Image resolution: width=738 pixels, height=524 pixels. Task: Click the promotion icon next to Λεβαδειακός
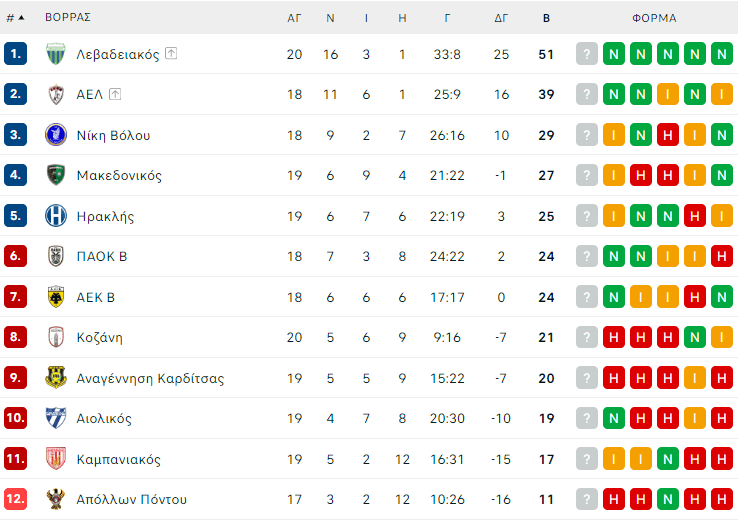point(171,54)
